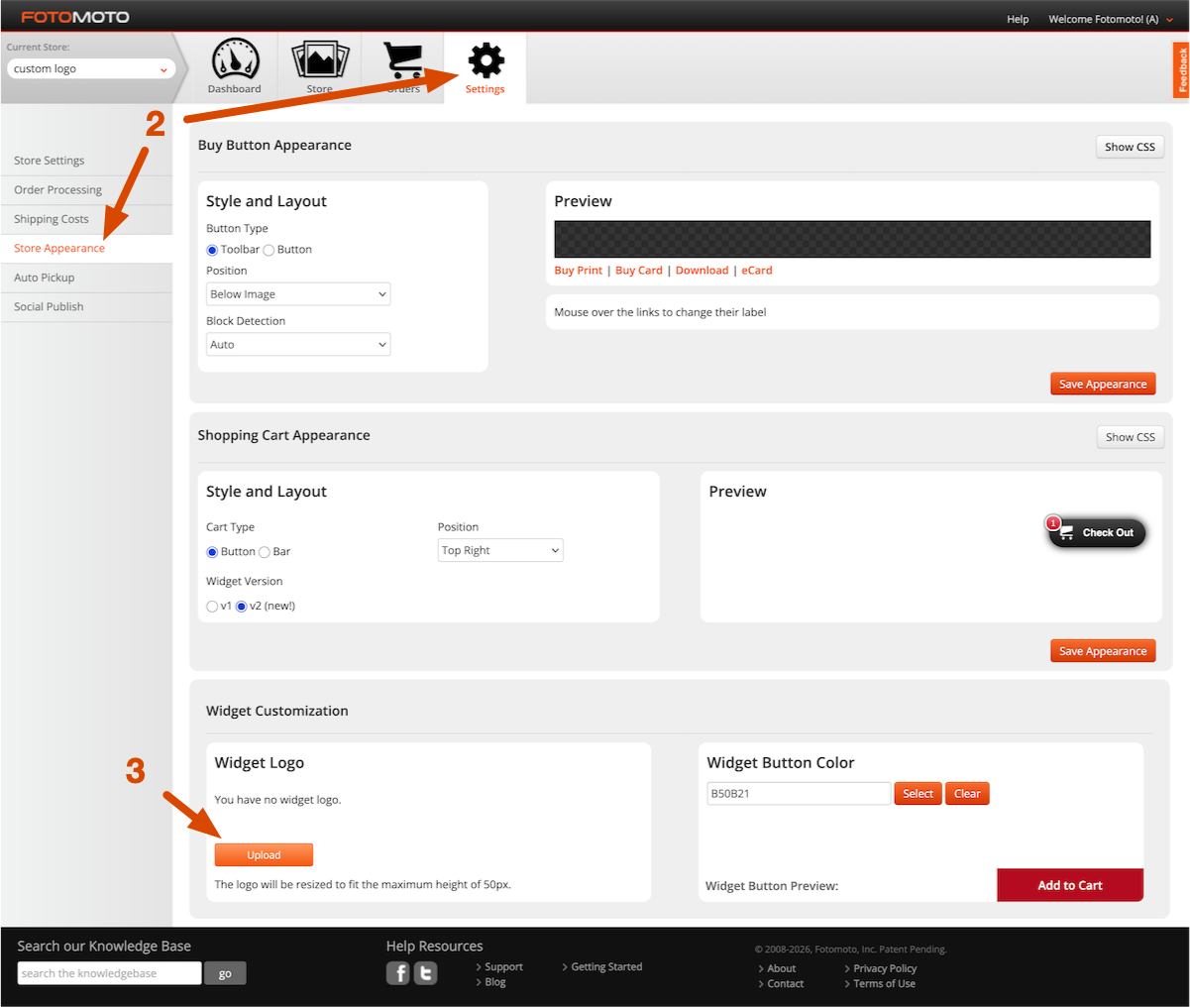Save Appearance in Shopping Cart section
The width and height of the screenshot is (1190, 1008).
[x=1103, y=651]
